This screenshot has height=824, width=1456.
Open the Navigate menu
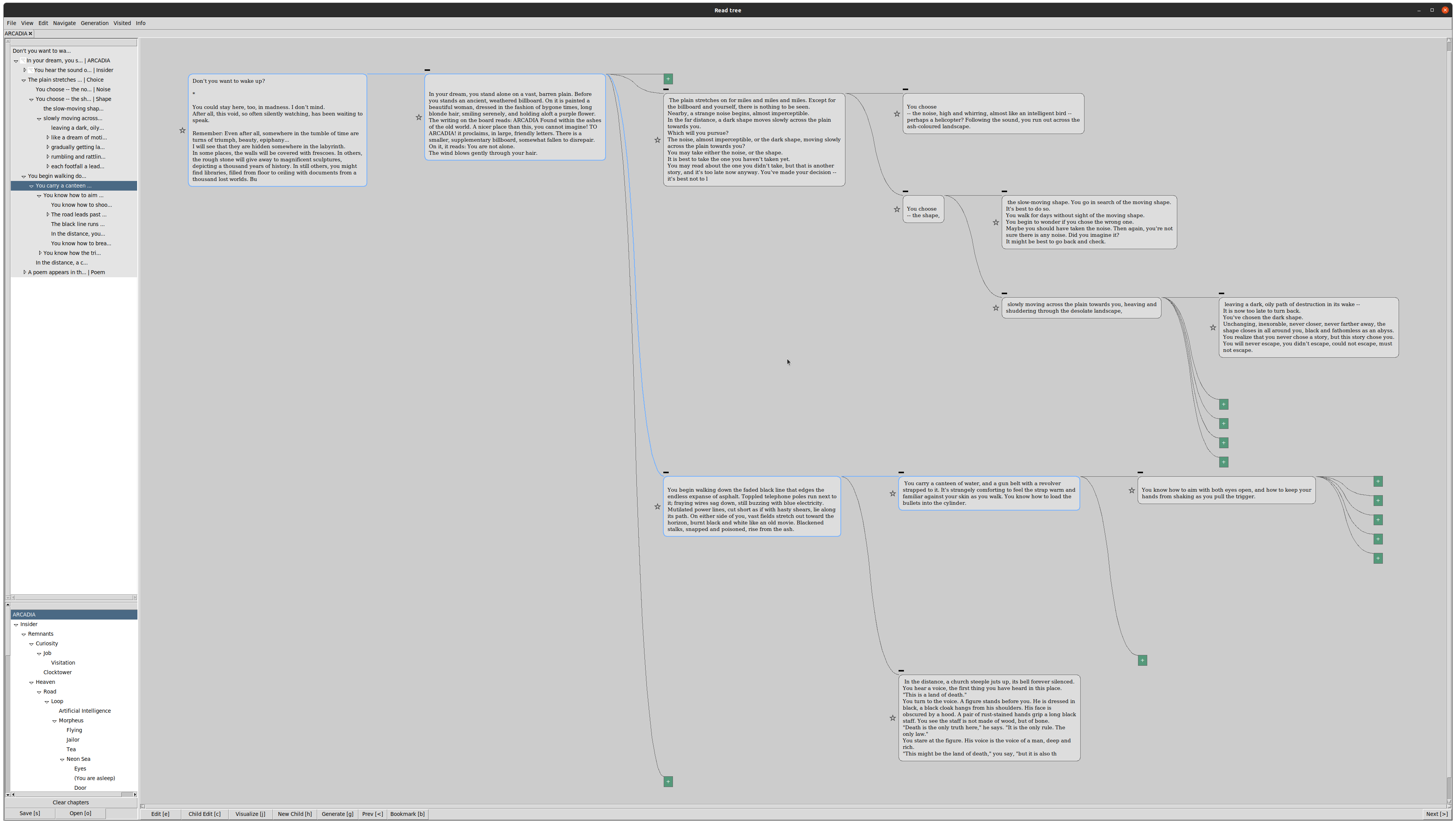[x=64, y=23]
